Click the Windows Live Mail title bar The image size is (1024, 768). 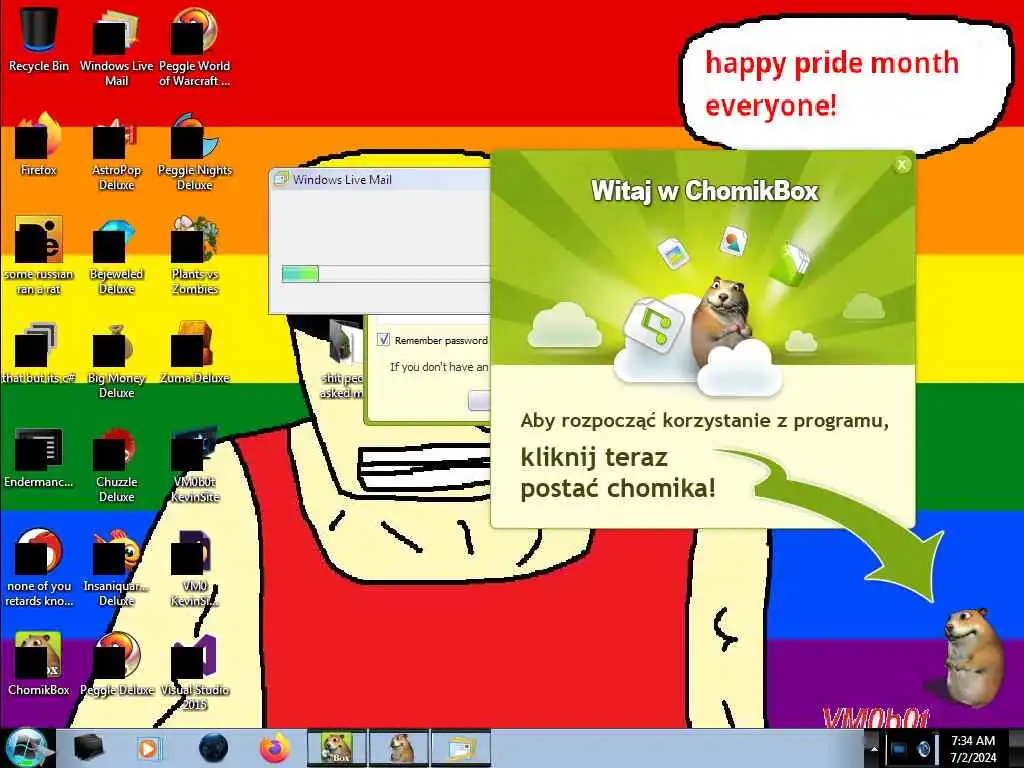(380, 180)
